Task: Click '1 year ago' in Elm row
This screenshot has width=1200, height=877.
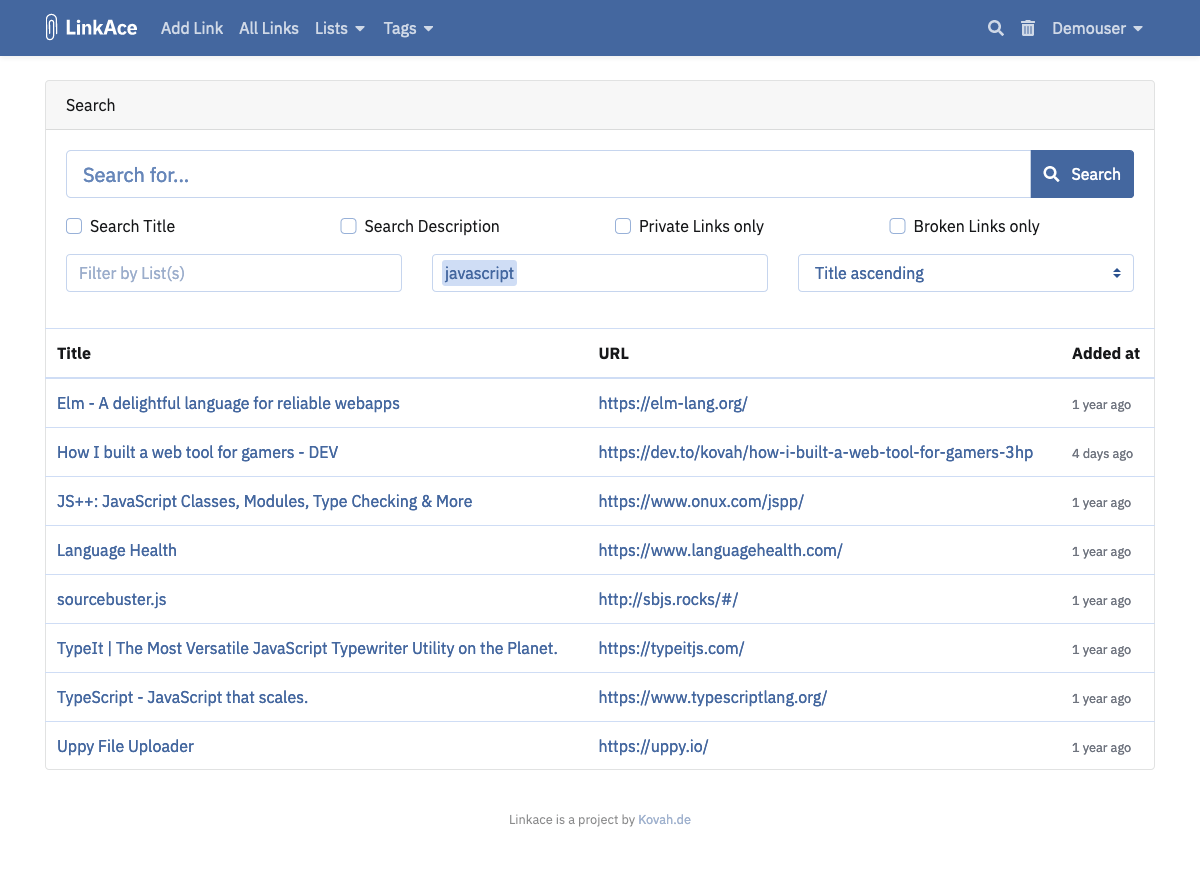Action: click(1102, 404)
